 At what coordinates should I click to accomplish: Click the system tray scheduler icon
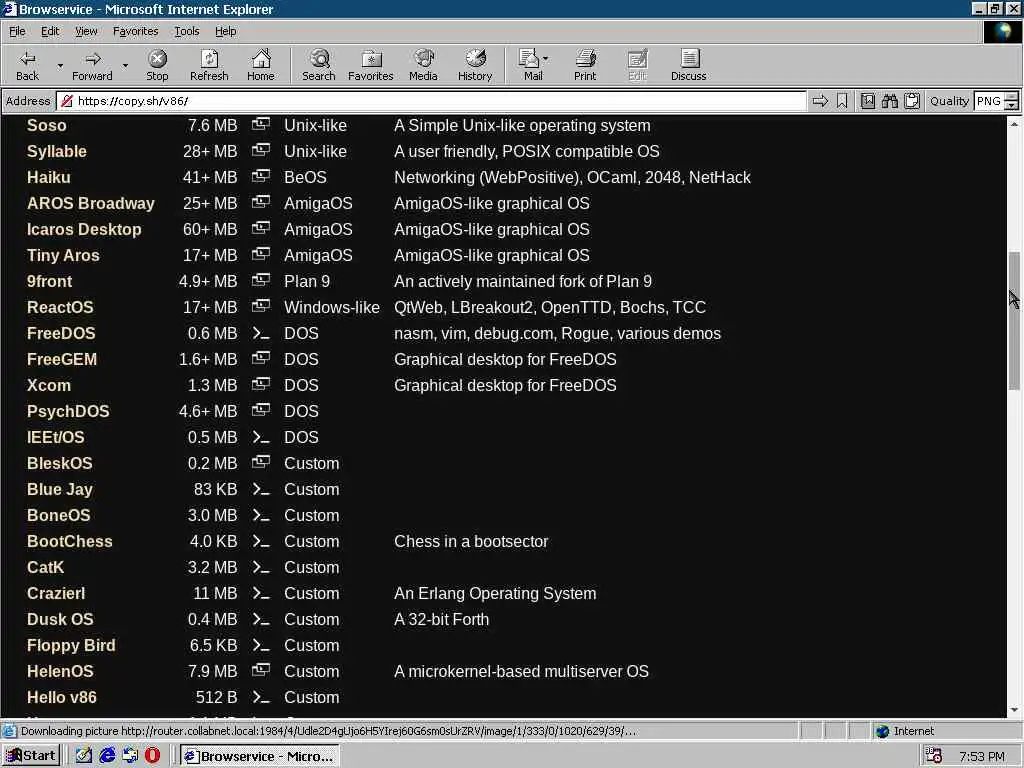point(934,756)
